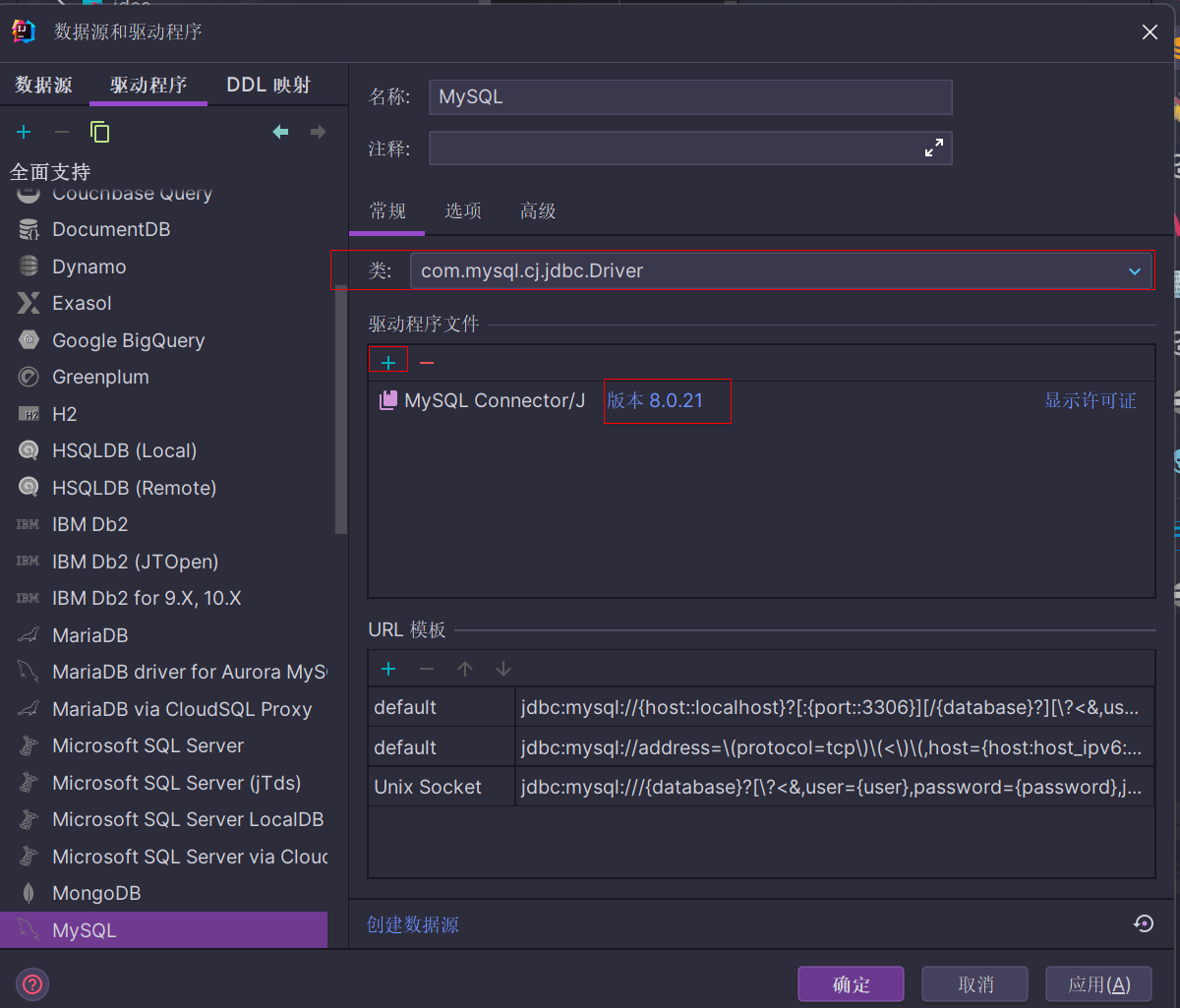
Task: Go back with the left arrow
Action: pos(280,132)
